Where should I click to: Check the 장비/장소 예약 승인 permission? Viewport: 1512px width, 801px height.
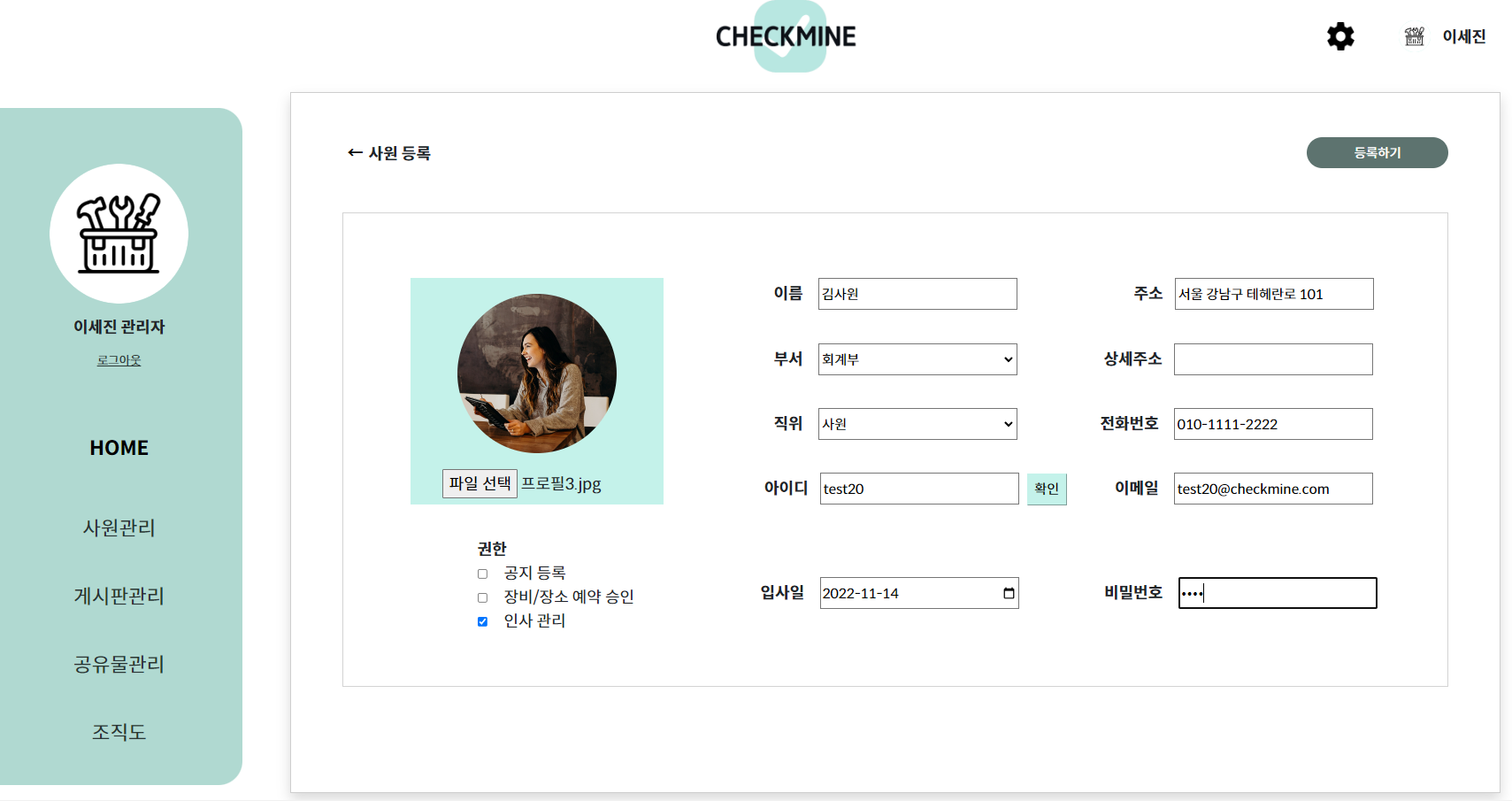pos(482,597)
